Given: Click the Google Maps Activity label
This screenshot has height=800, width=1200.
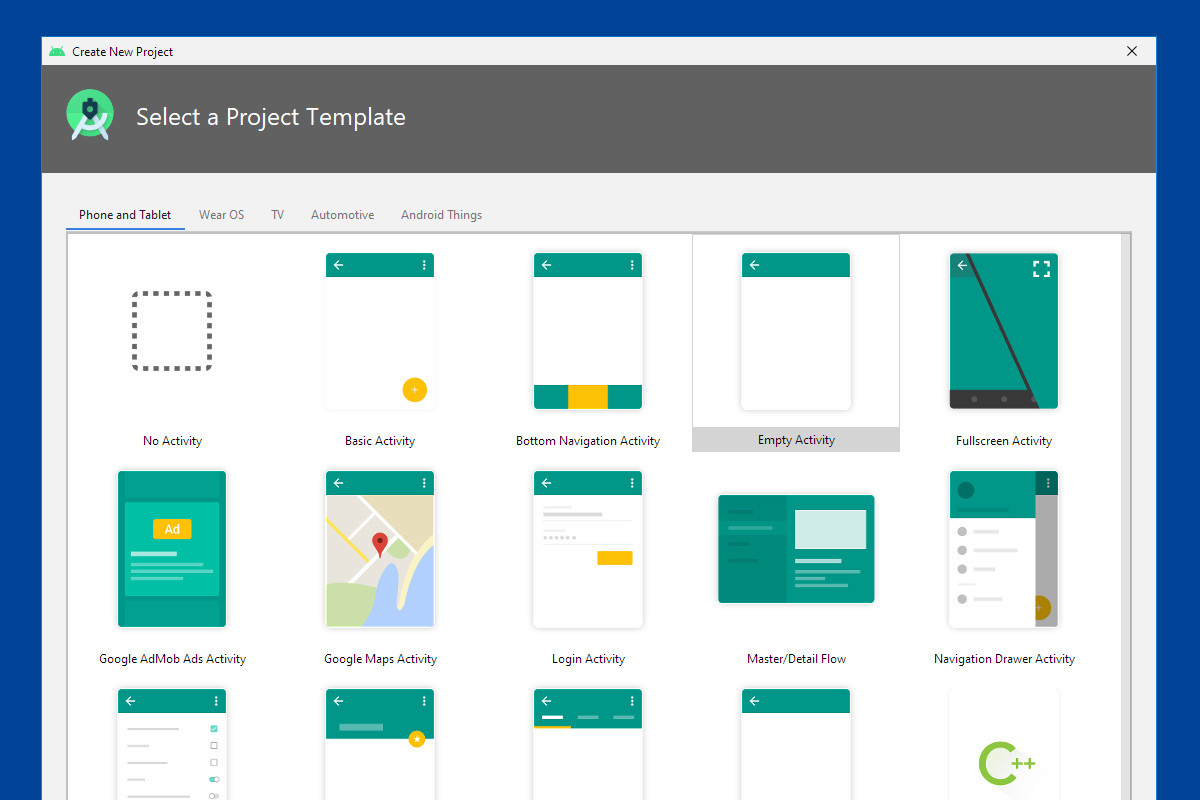Looking at the screenshot, I should click(380, 659).
